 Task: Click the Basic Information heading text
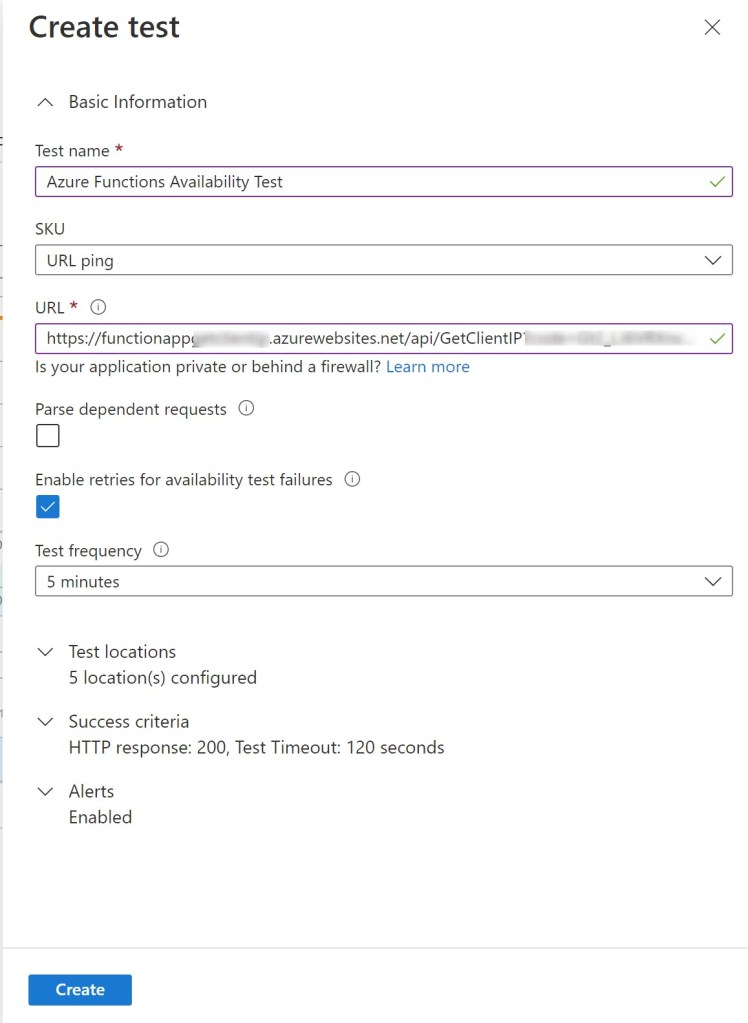click(138, 102)
